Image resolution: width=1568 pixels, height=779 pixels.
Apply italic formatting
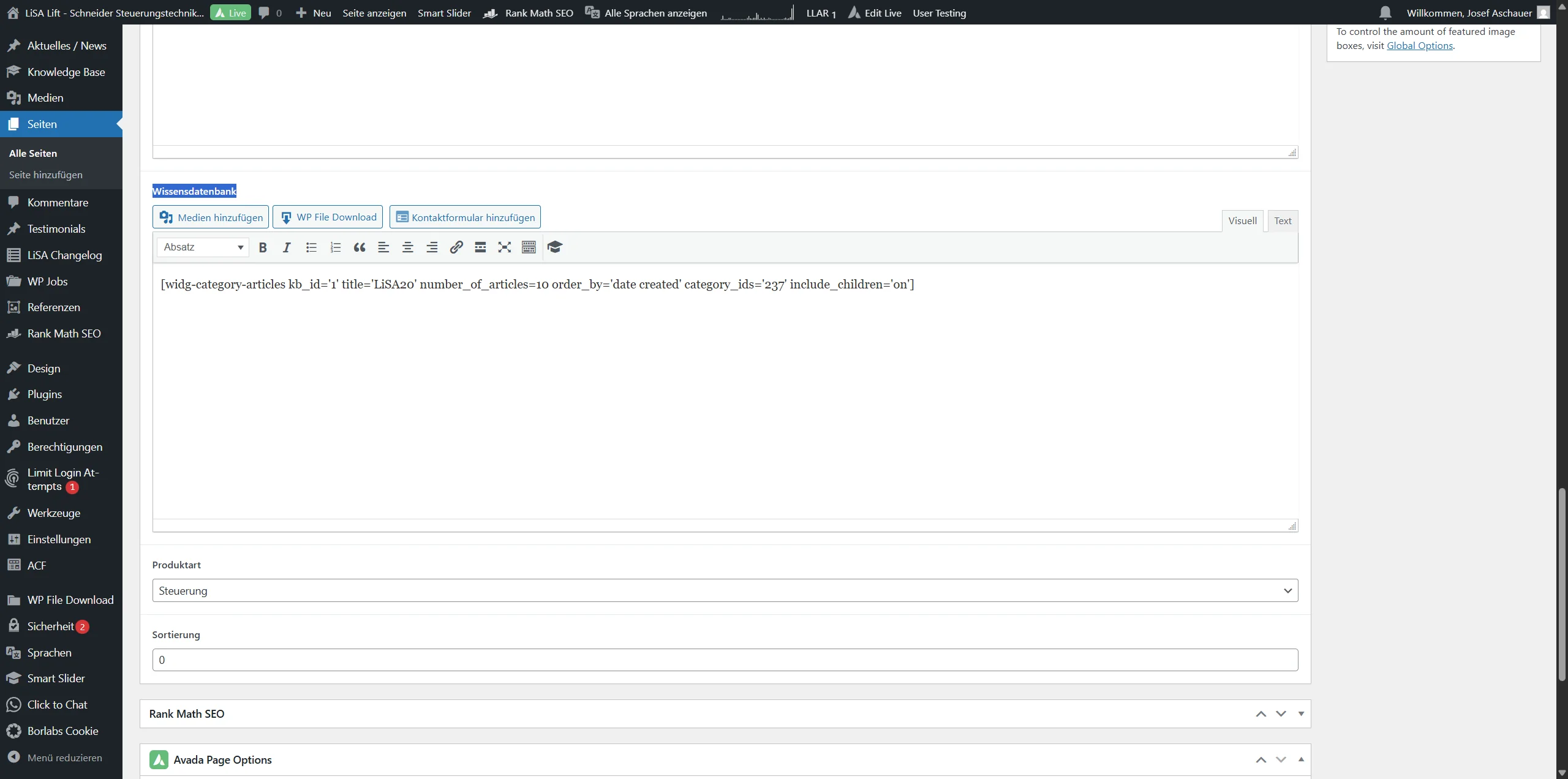286,247
